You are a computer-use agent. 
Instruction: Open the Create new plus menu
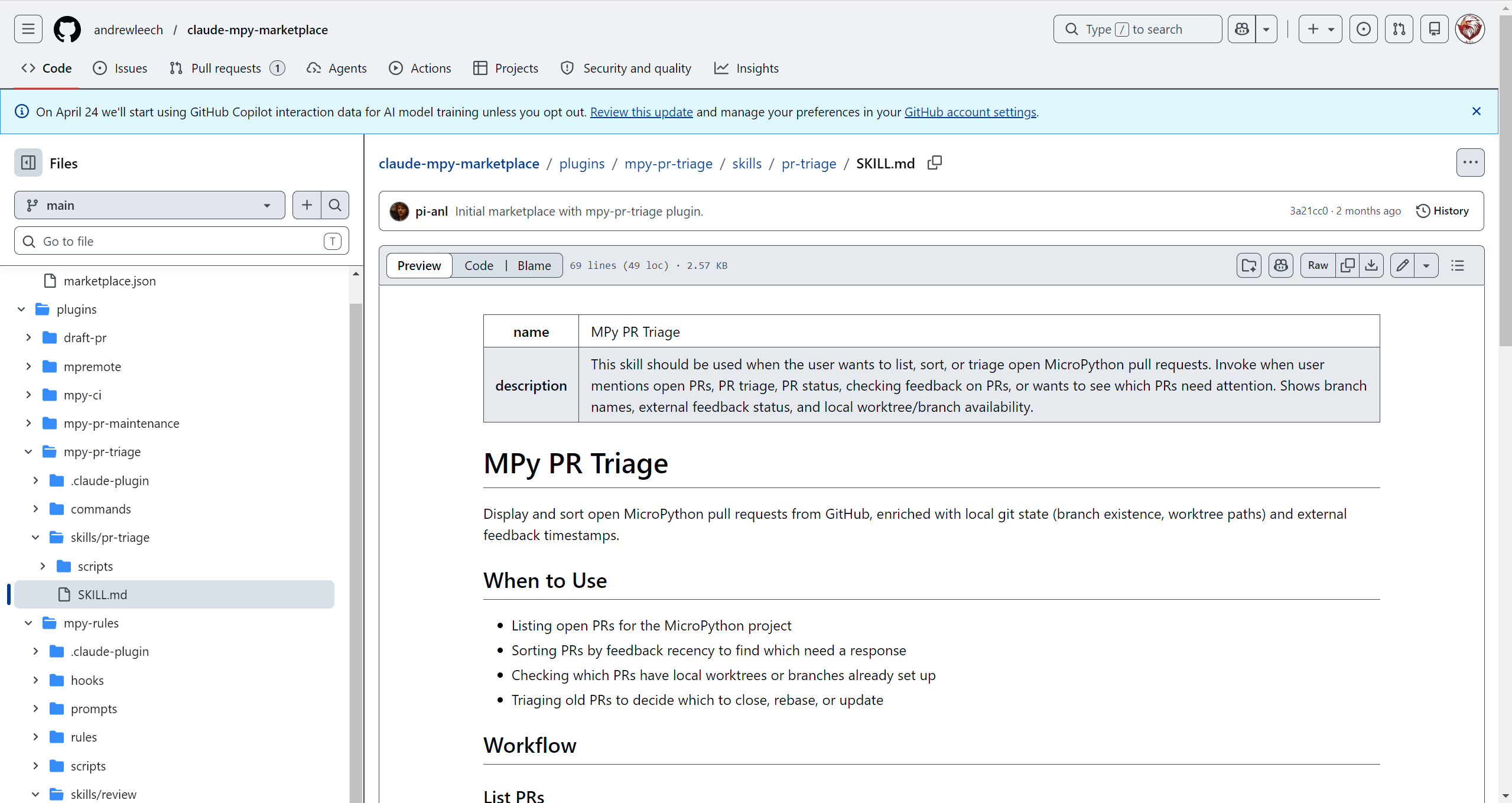[x=1320, y=29]
